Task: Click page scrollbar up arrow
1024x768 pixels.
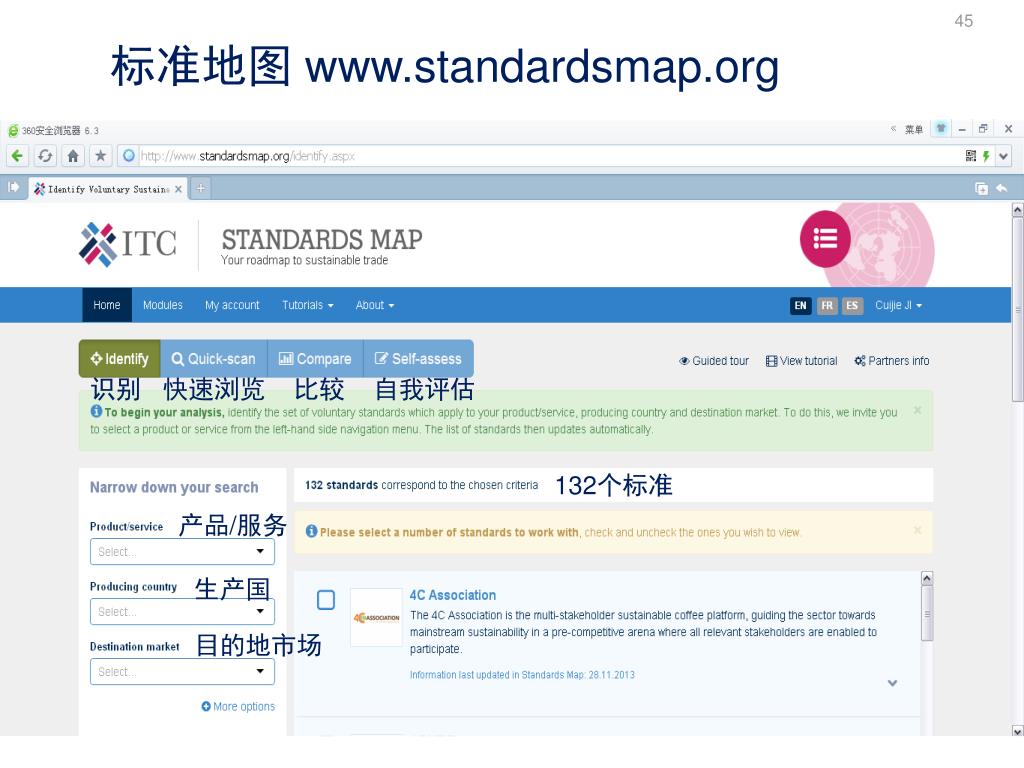Action: coord(1017,210)
